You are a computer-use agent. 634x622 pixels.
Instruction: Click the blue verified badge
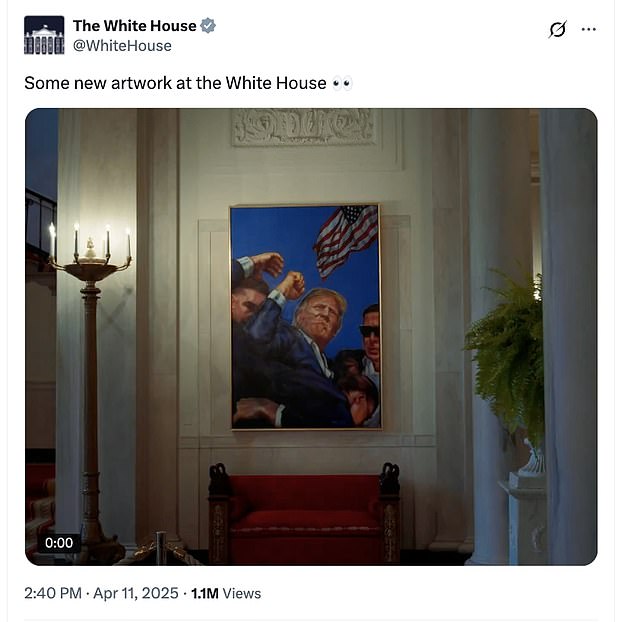click(208, 26)
